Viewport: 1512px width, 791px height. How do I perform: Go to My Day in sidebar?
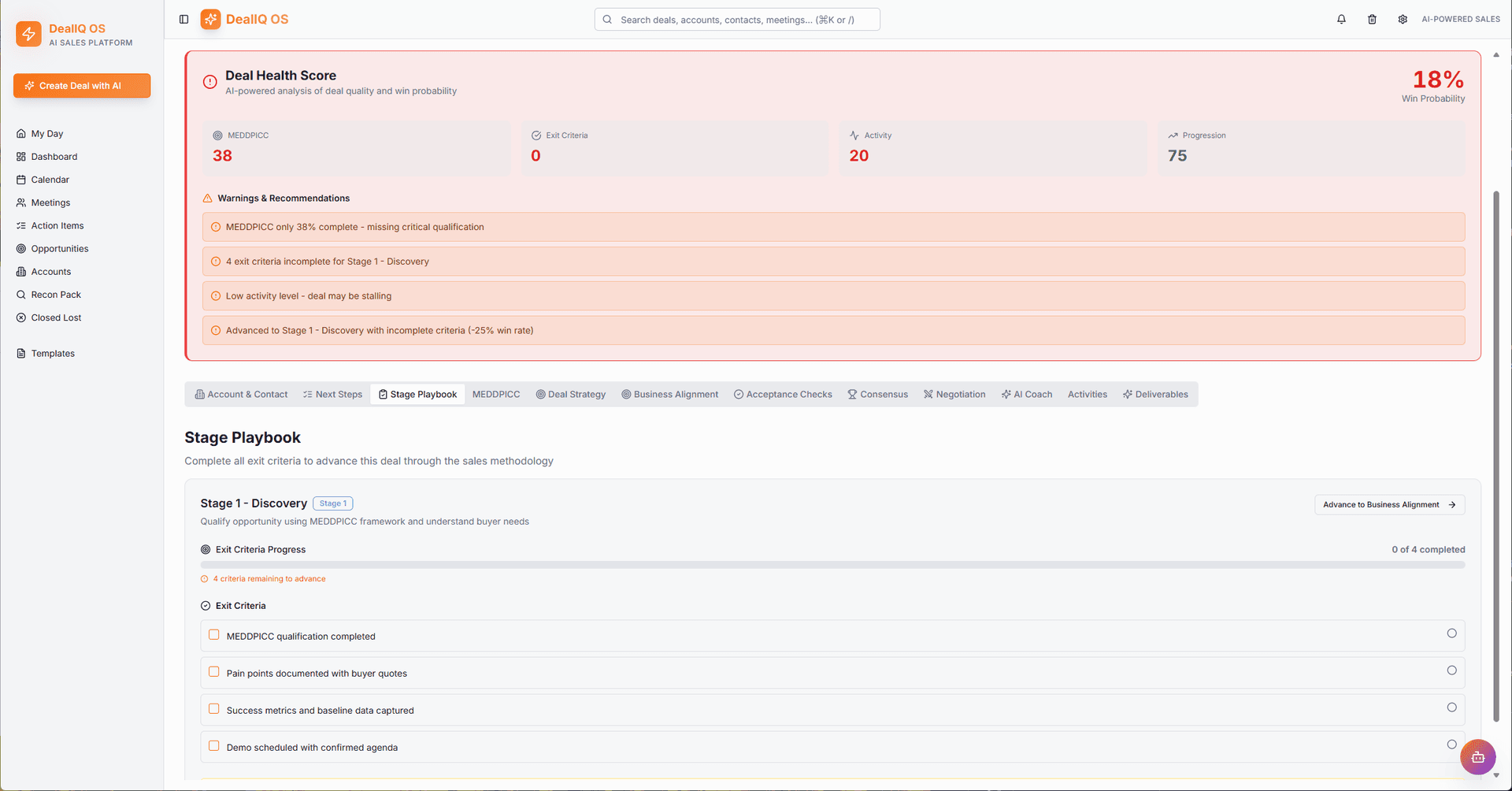47,134
